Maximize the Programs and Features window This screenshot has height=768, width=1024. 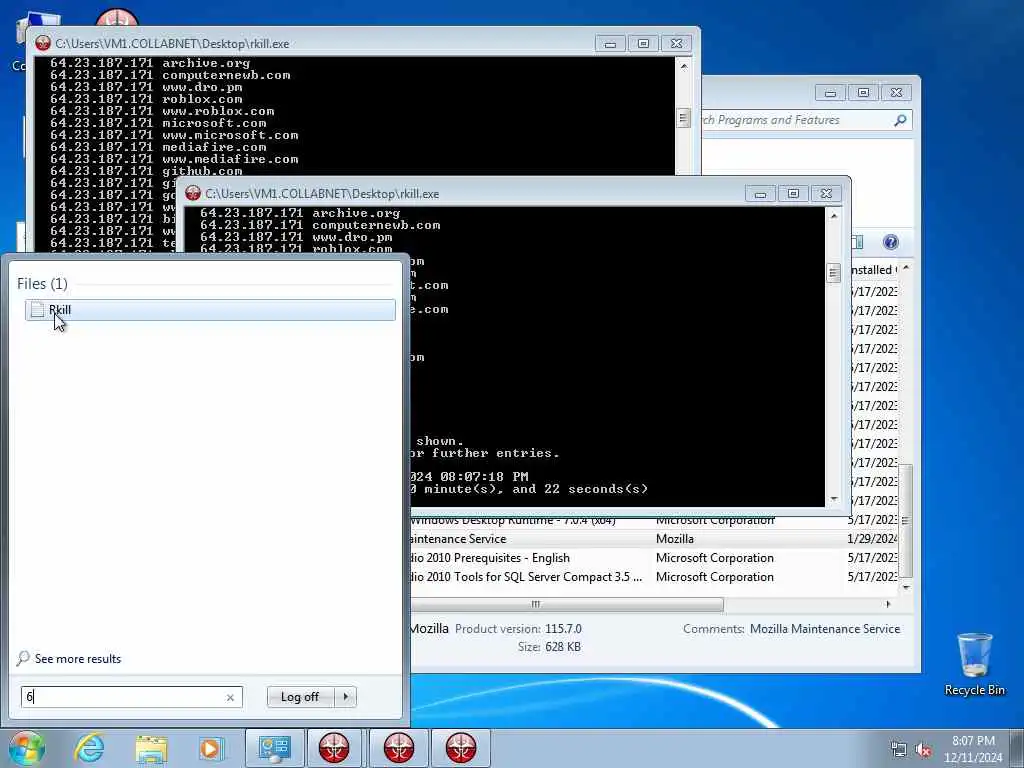[x=863, y=93]
